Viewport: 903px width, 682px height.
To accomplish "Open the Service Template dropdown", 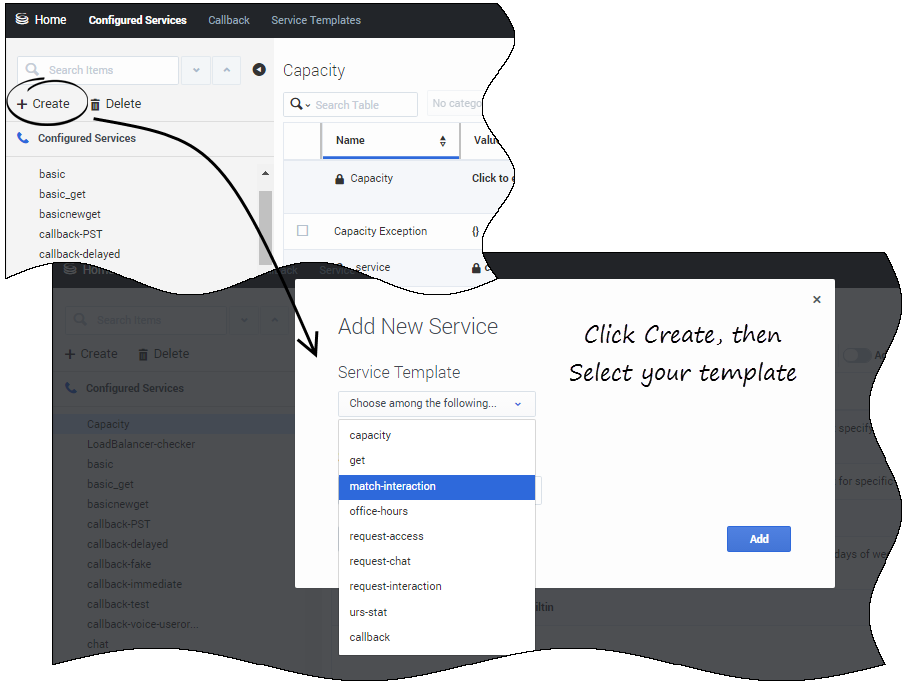I will pyautogui.click(x=436, y=404).
